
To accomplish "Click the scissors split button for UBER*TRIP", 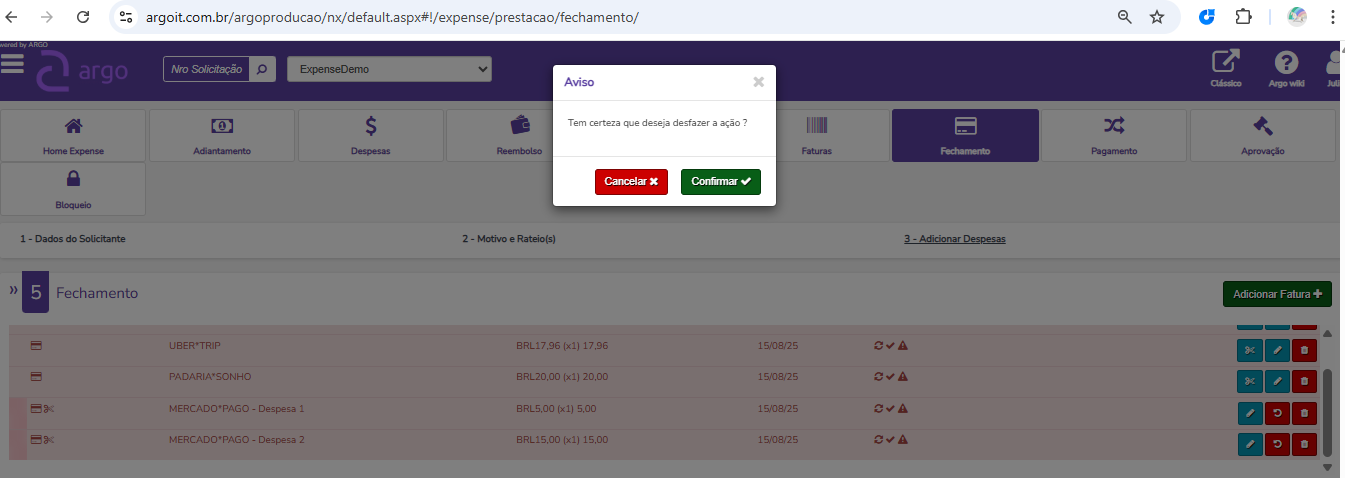I will (1250, 351).
